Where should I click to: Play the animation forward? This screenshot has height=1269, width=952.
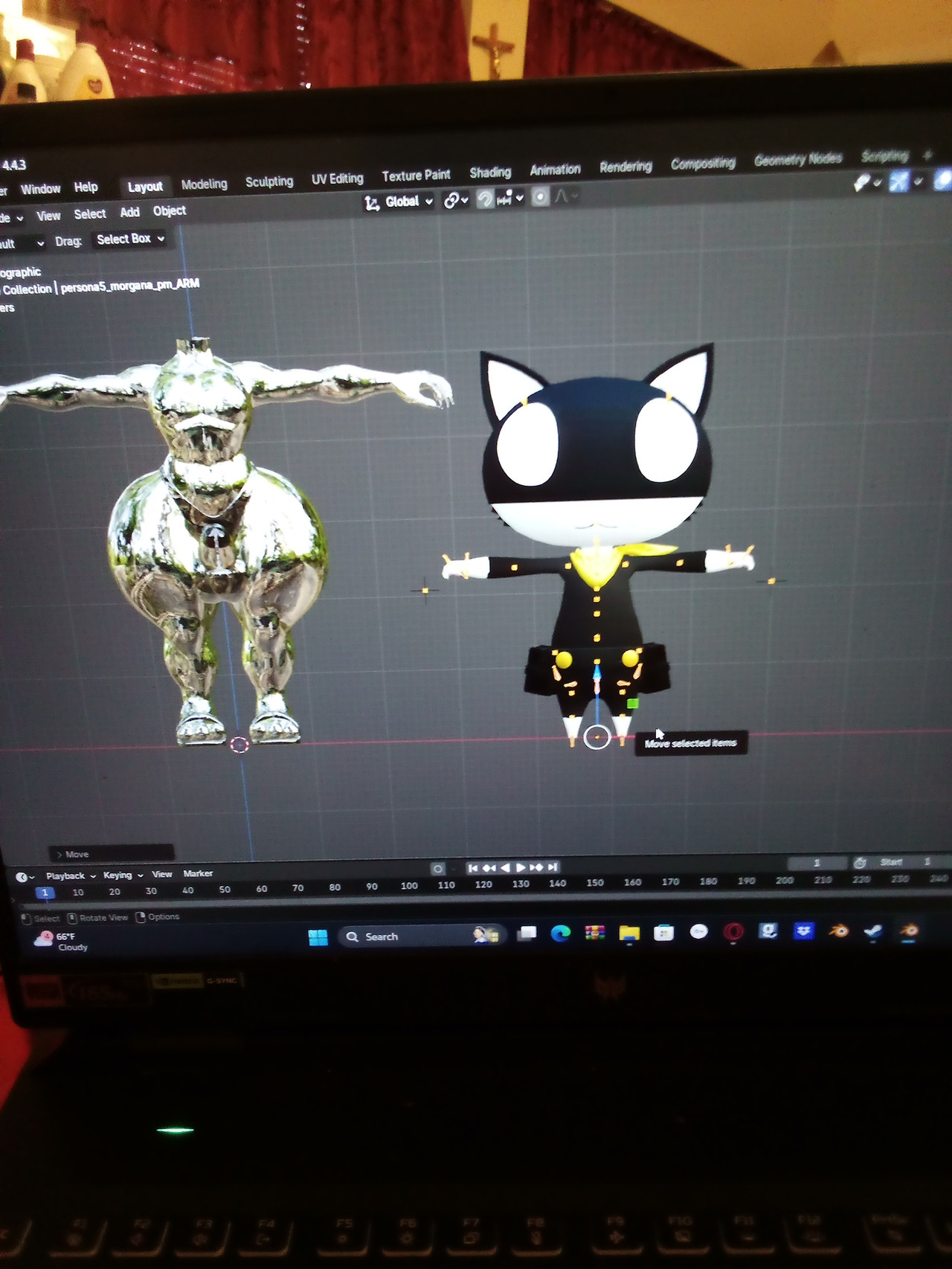[x=520, y=867]
